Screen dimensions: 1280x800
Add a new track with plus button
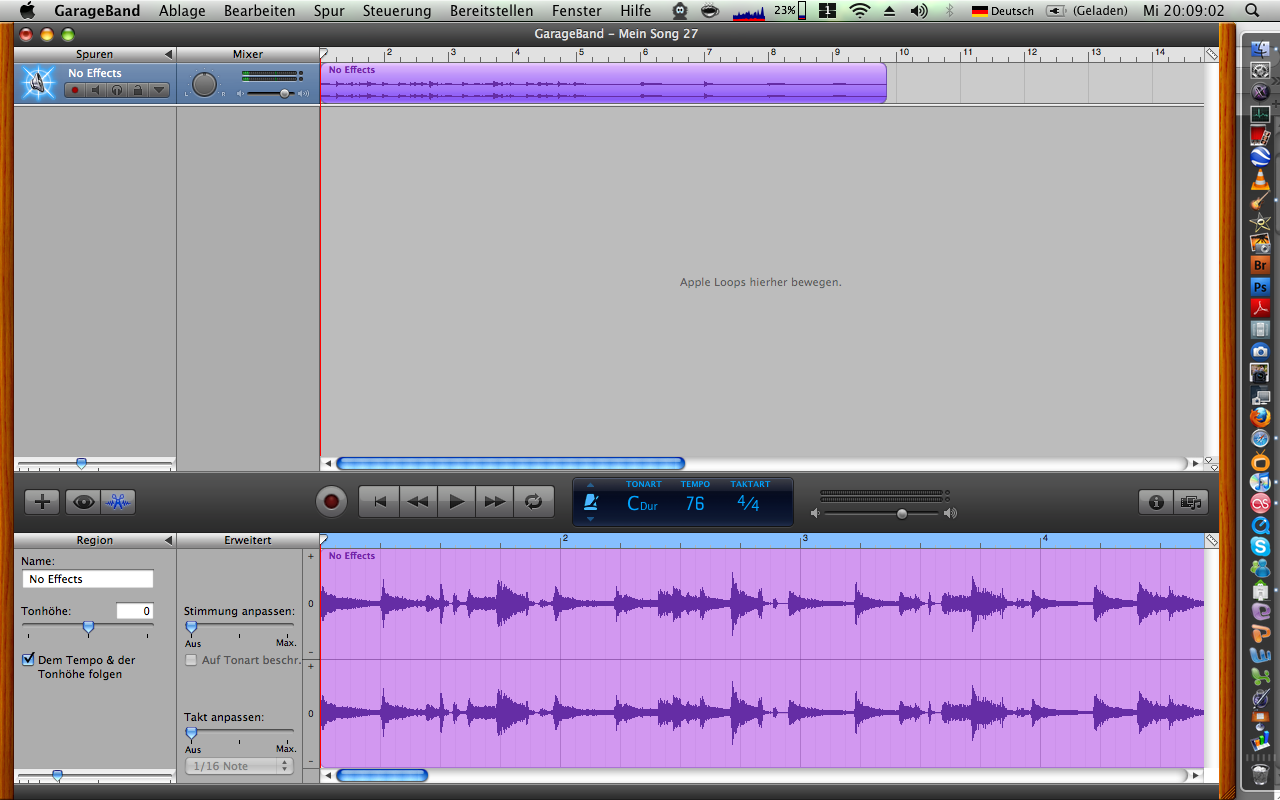click(x=42, y=502)
